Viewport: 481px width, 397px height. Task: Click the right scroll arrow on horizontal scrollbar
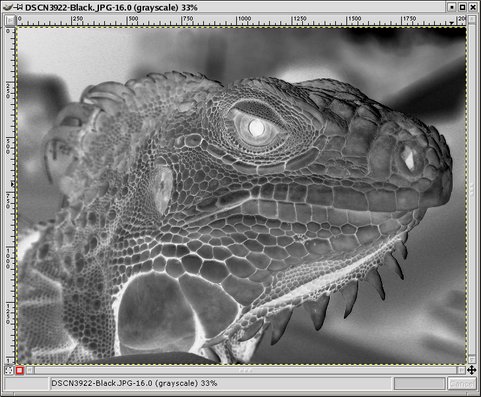coord(461,370)
